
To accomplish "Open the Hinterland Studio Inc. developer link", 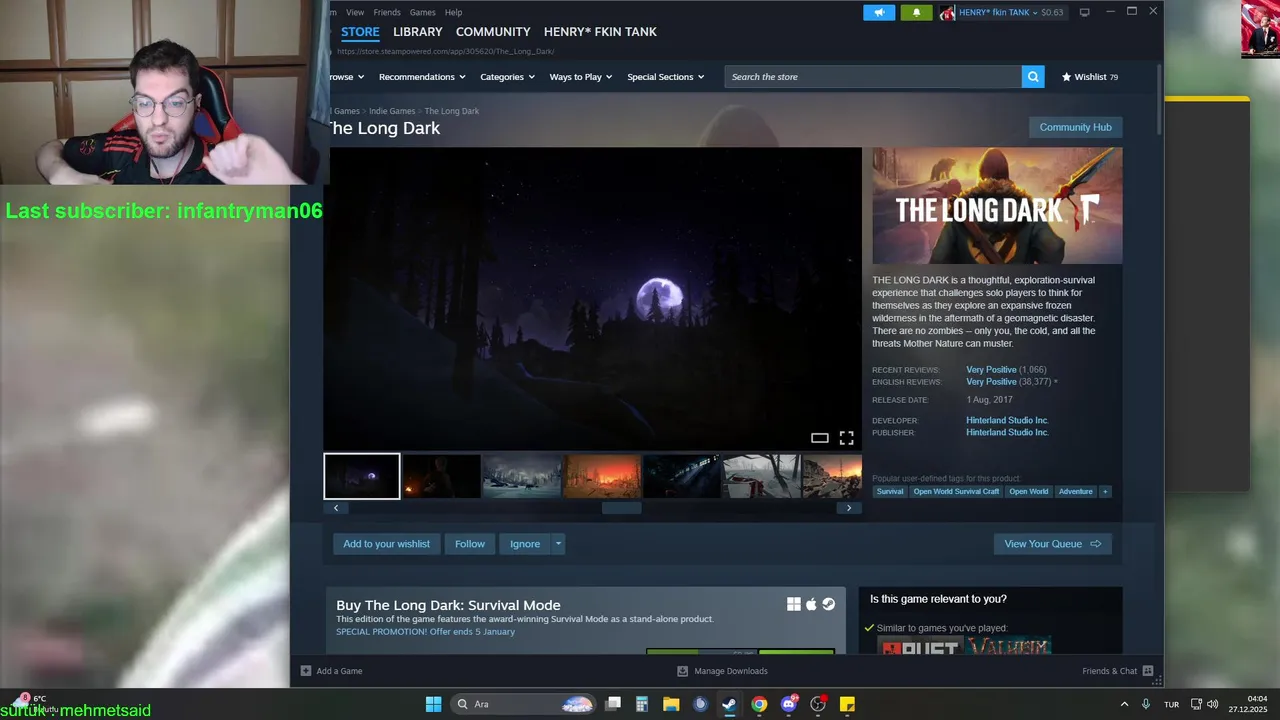I will pyautogui.click(x=1007, y=421).
